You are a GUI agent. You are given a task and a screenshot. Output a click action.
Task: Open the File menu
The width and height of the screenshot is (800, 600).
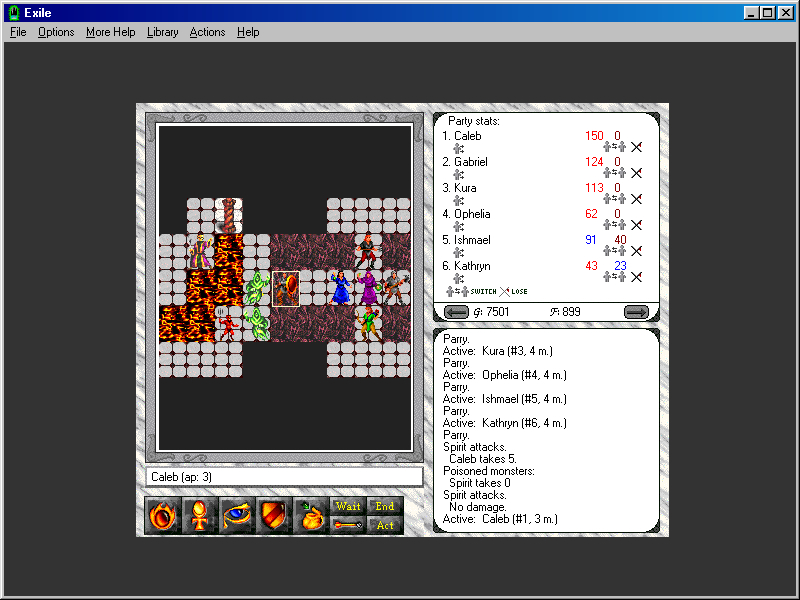pyautogui.click(x=18, y=32)
